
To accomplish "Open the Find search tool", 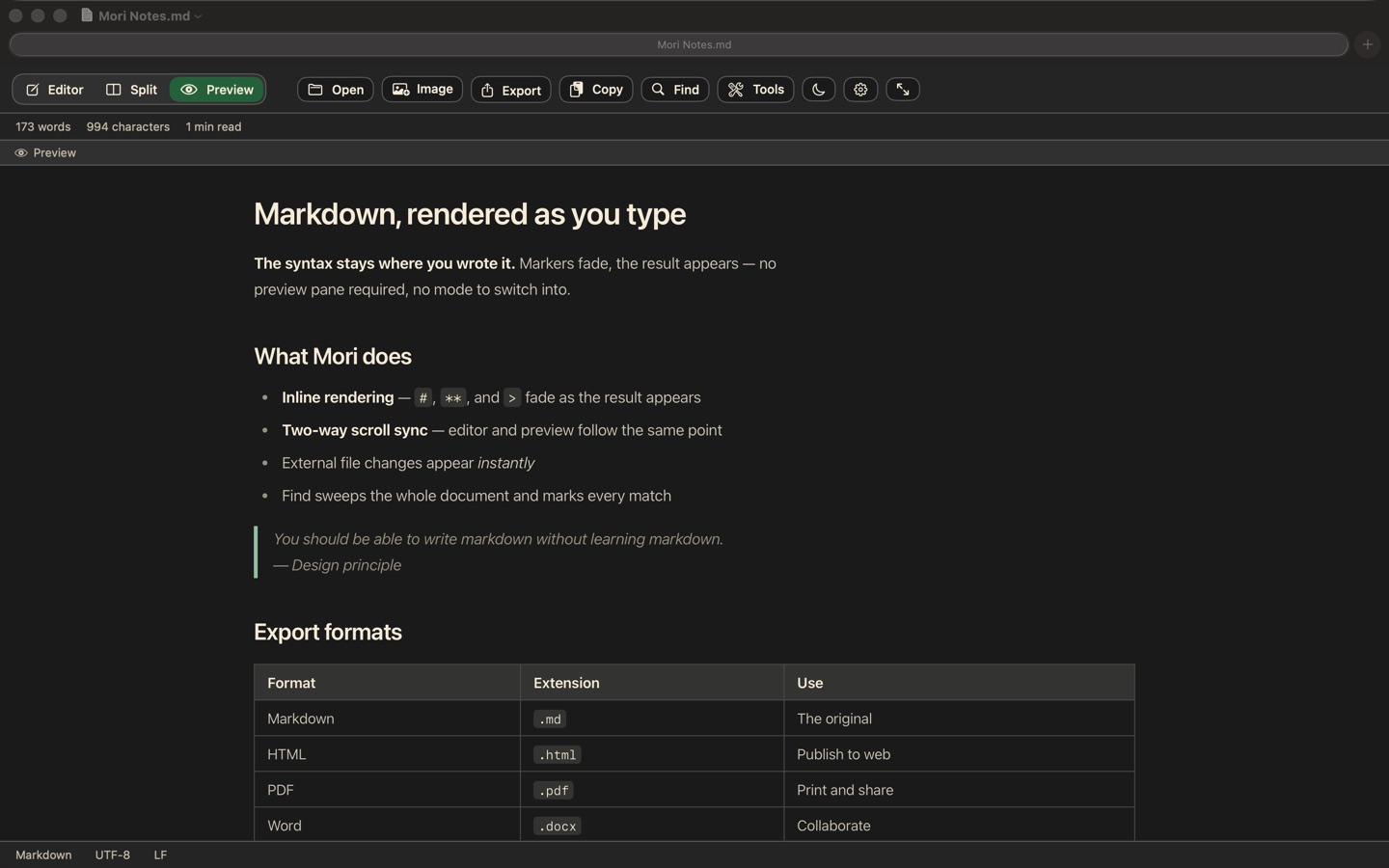I will 675,90.
